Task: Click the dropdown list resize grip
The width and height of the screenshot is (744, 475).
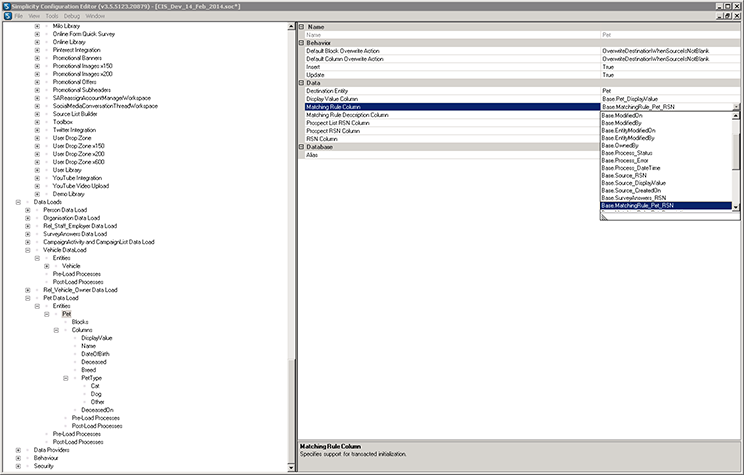Action: pos(605,217)
